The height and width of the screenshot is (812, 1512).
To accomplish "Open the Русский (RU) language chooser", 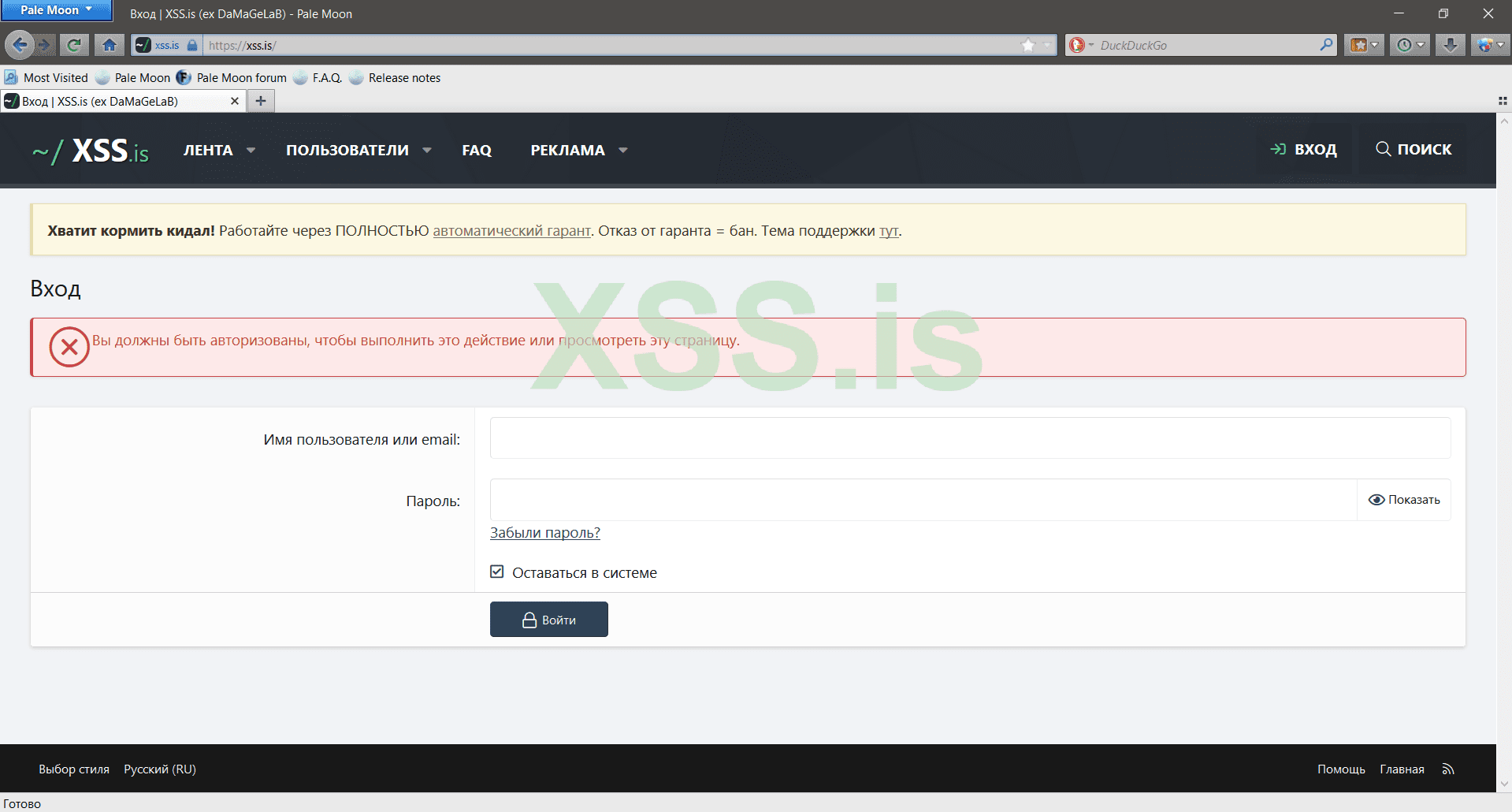I will pyautogui.click(x=160, y=769).
